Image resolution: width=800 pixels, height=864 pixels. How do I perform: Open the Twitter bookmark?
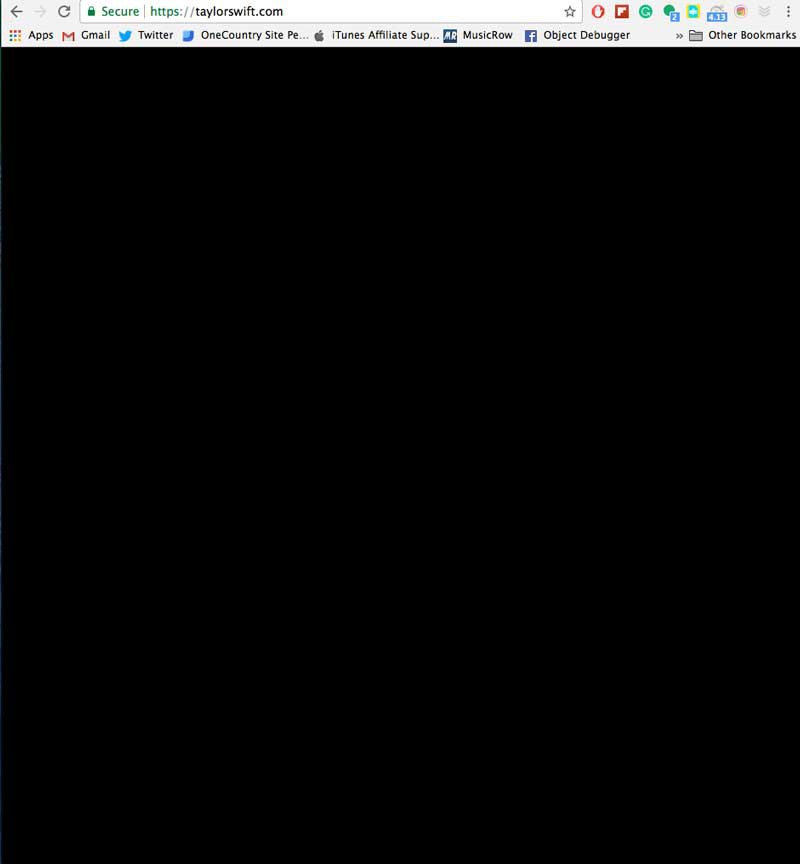tap(146, 35)
